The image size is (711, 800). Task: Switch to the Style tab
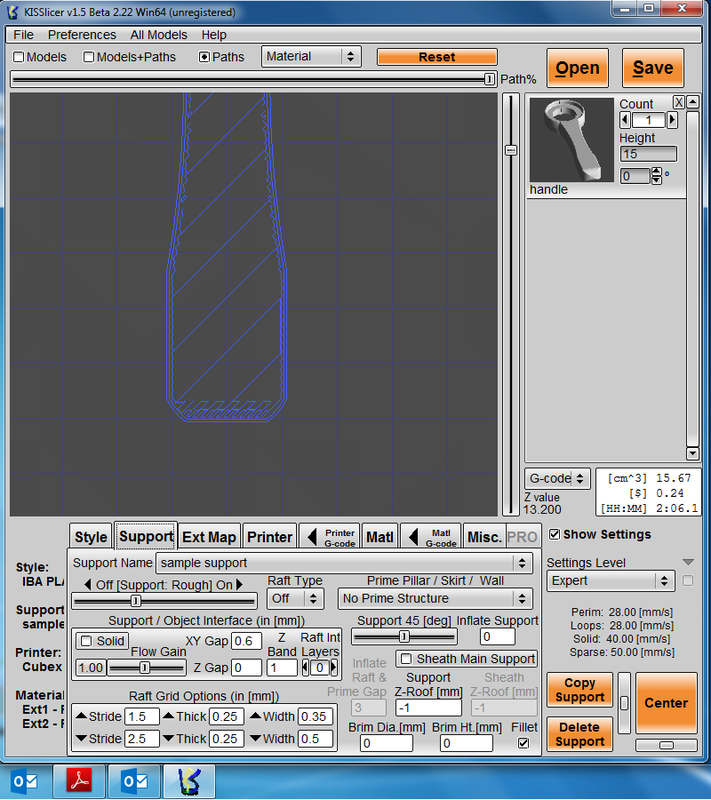pos(91,537)
